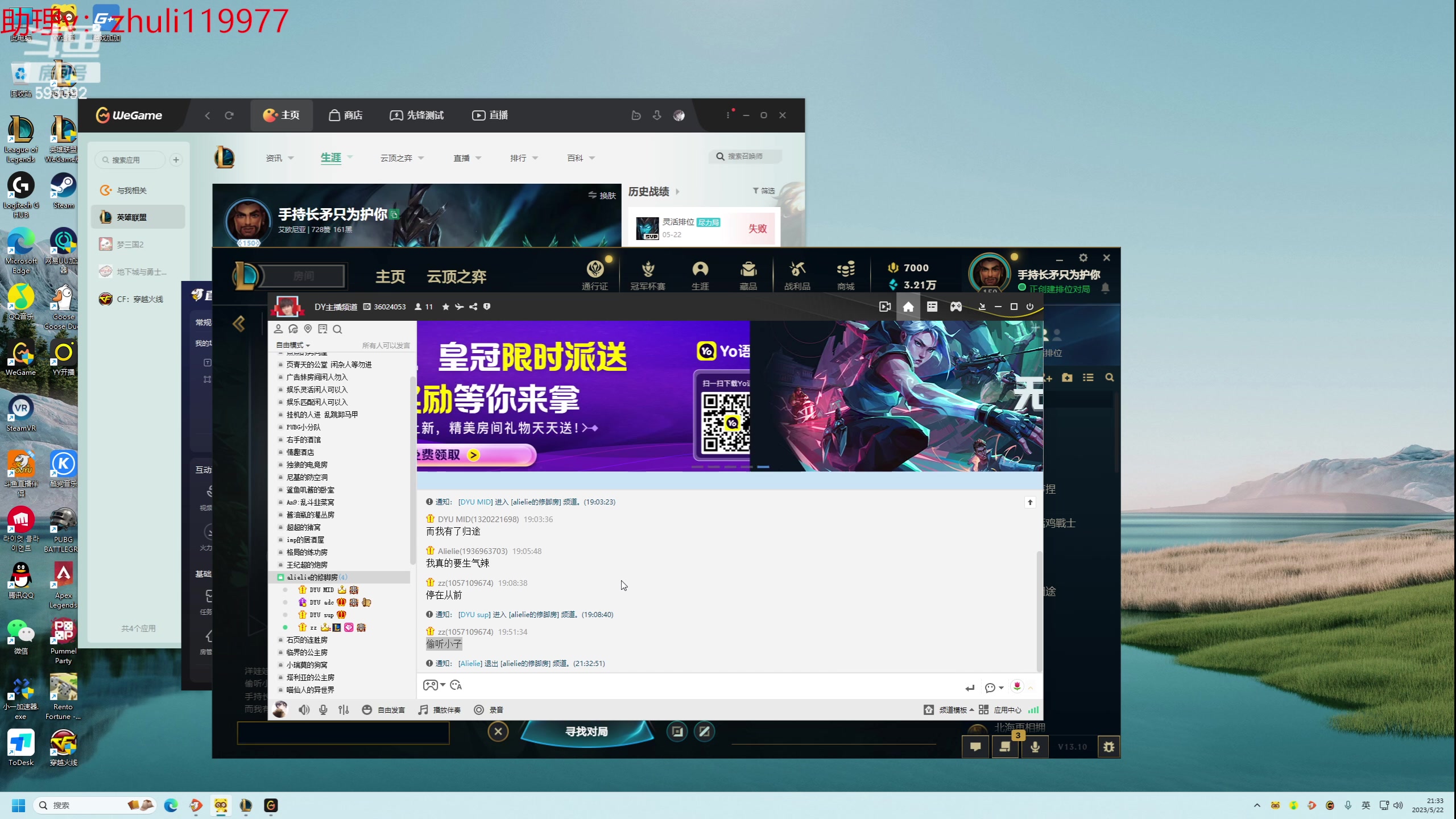Open Microsoft Edge from taskbar
Screen dimensions: 1456x819
click(x=171, y=805)
